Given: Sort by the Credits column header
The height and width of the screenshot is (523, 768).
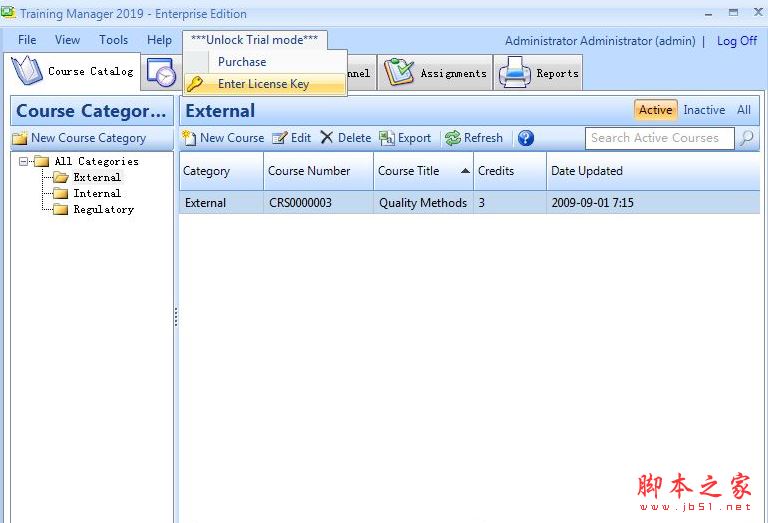Looking at the screenshot, I should (x=510, y=171).
